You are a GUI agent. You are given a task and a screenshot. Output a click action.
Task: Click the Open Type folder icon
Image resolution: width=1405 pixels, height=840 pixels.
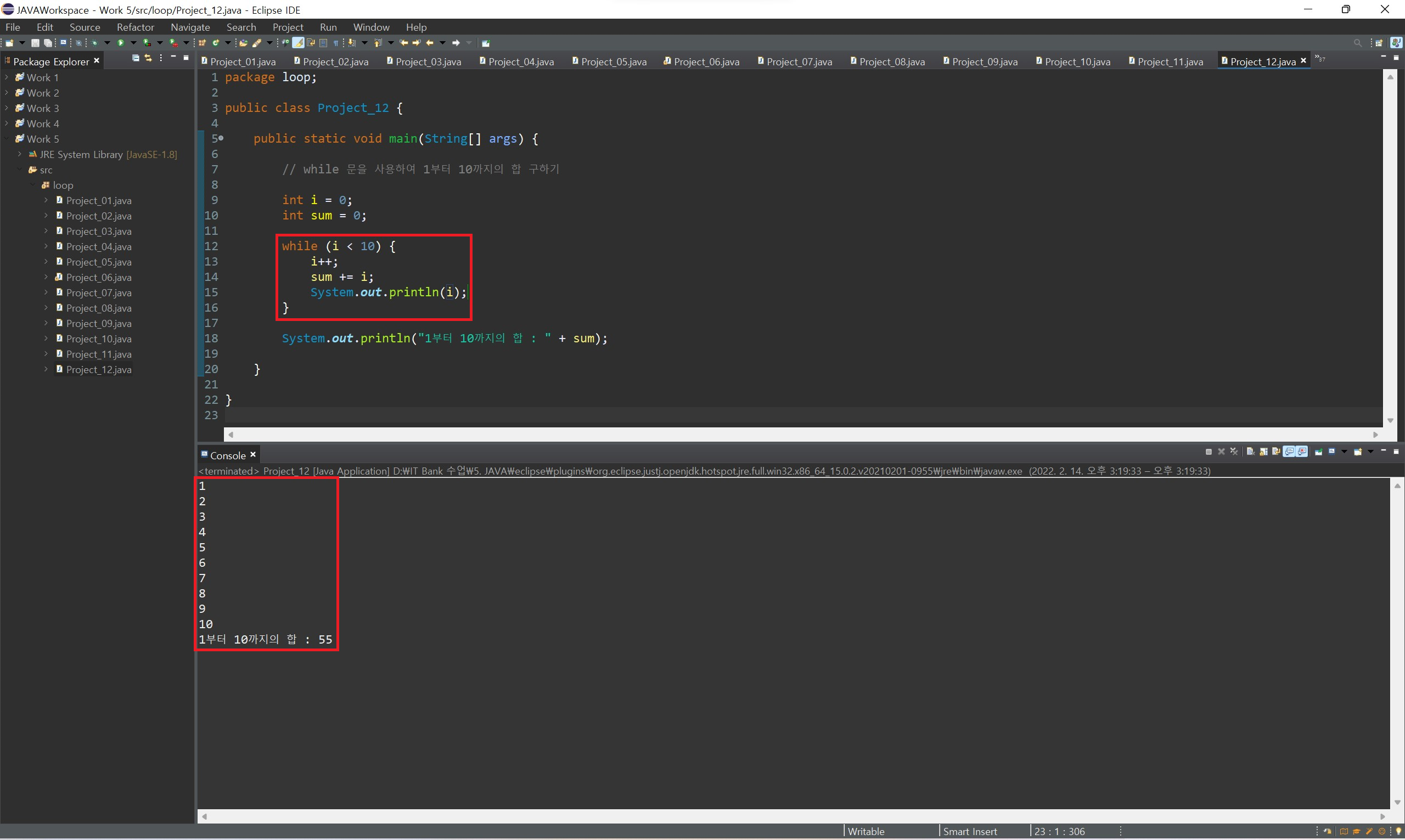pyautogui.click(x=244, y=43)
